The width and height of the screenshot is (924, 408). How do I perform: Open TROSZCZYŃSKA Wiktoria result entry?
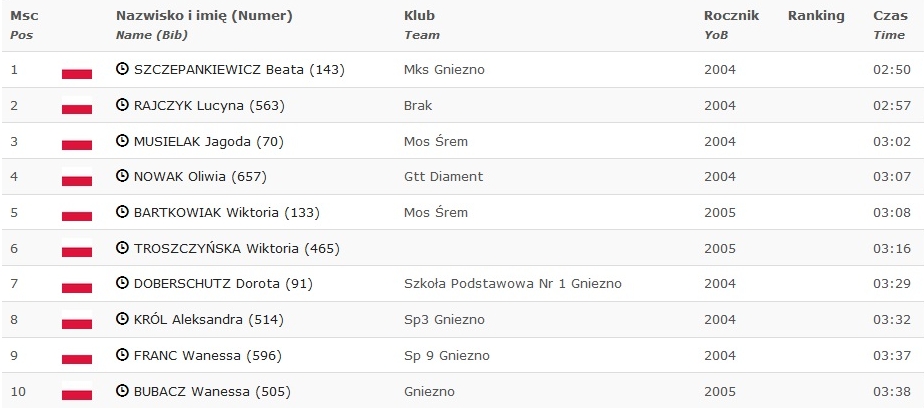[x=237, y=248]
